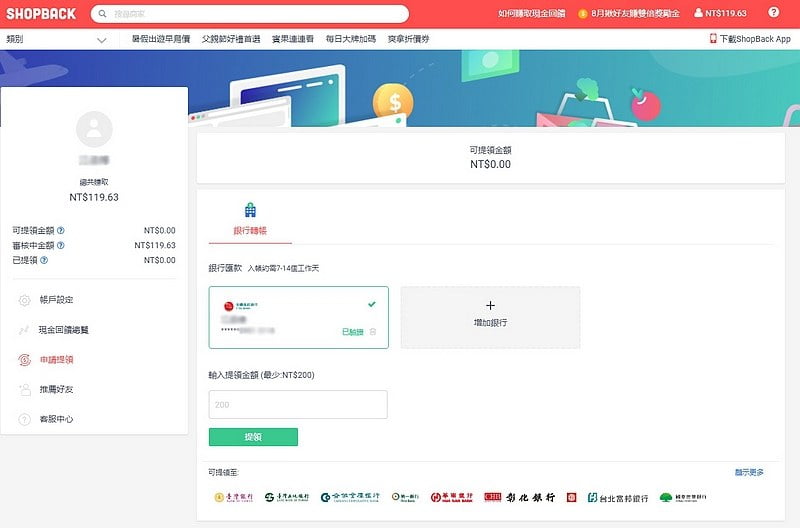Click the green 提領 button
The height and width of the screenshot is (528, 800).
tap(253, 437)
